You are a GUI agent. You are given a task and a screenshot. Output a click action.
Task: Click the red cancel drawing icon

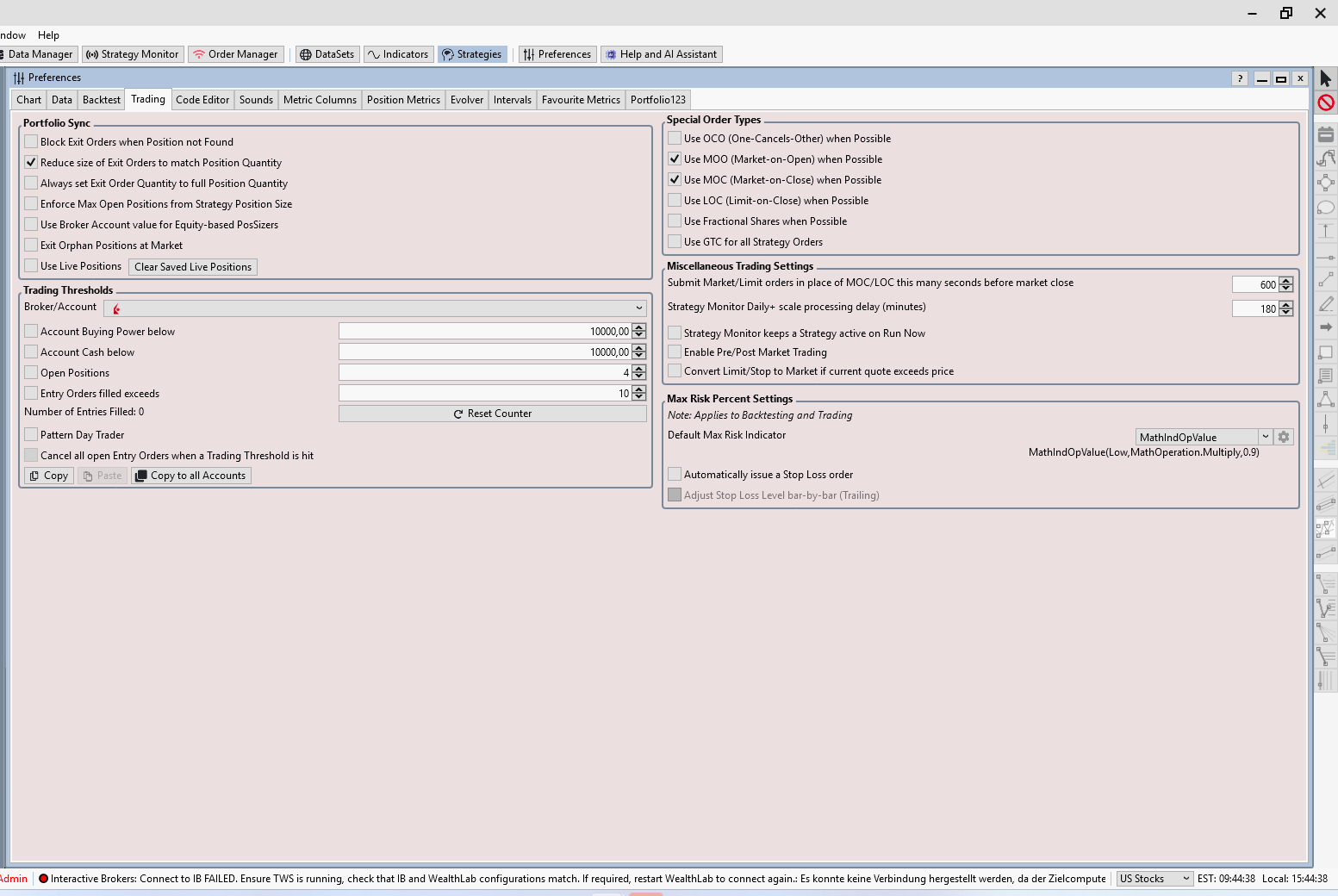coord(1325,103)
